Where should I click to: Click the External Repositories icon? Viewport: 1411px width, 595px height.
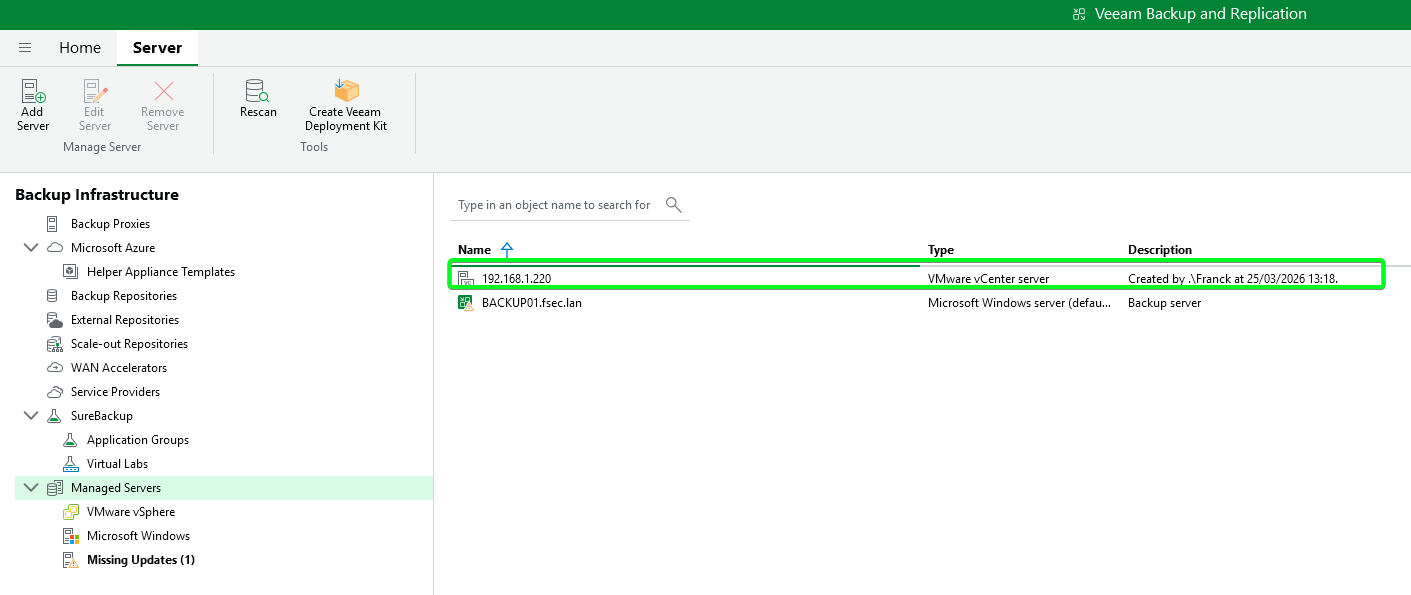pyautogui.click(x=54, y=320)
